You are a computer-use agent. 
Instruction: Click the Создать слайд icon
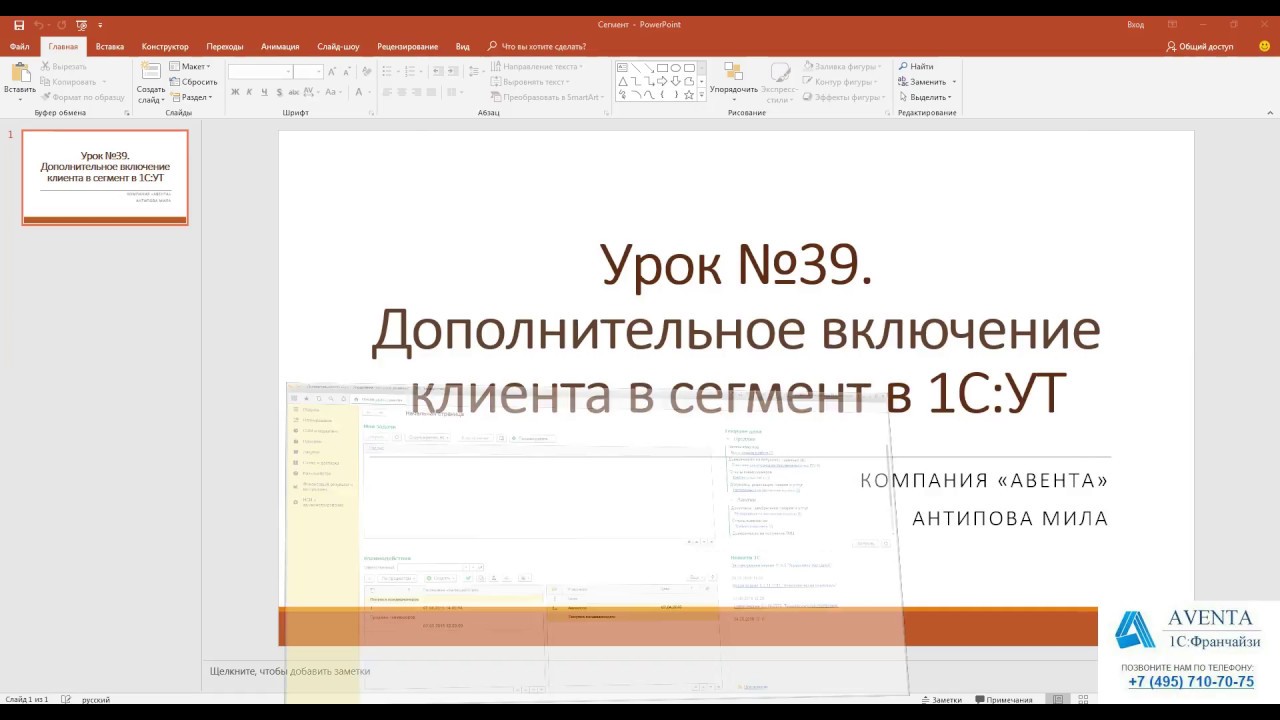click(151, 71)
